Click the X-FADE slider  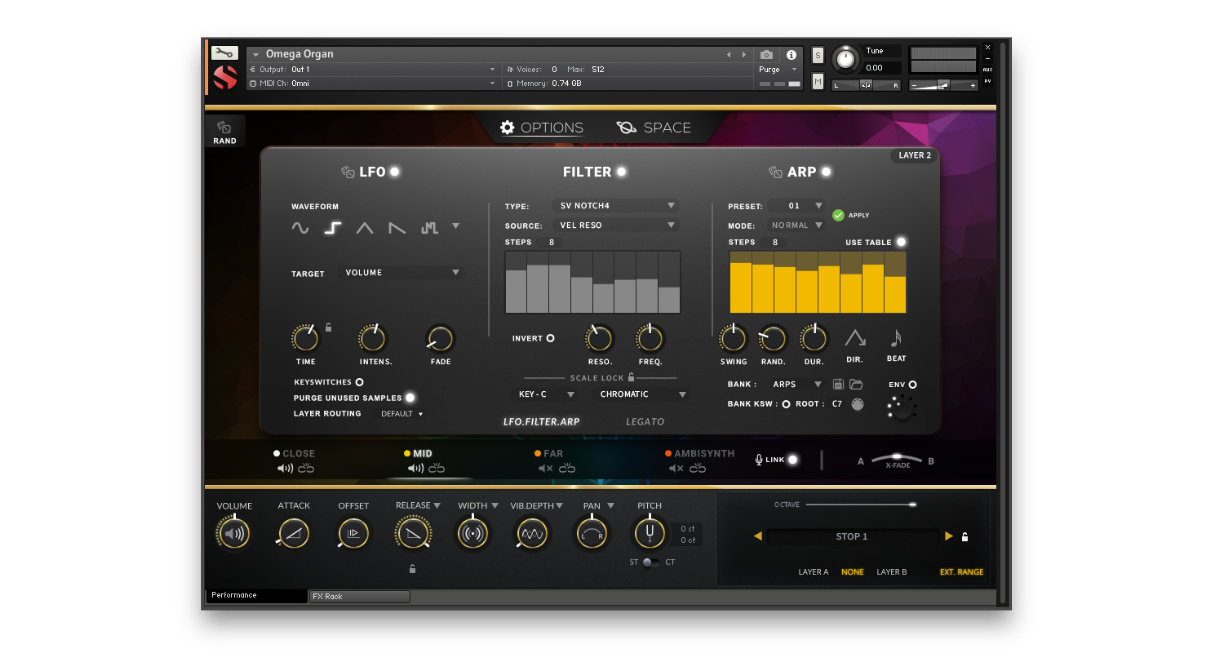[897, 459]
